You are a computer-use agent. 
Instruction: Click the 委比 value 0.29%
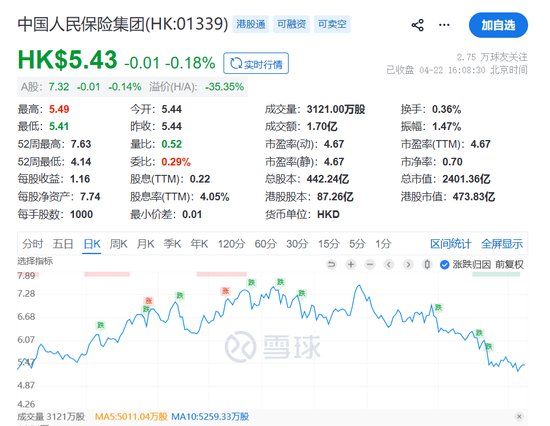(x=176, y=162)
